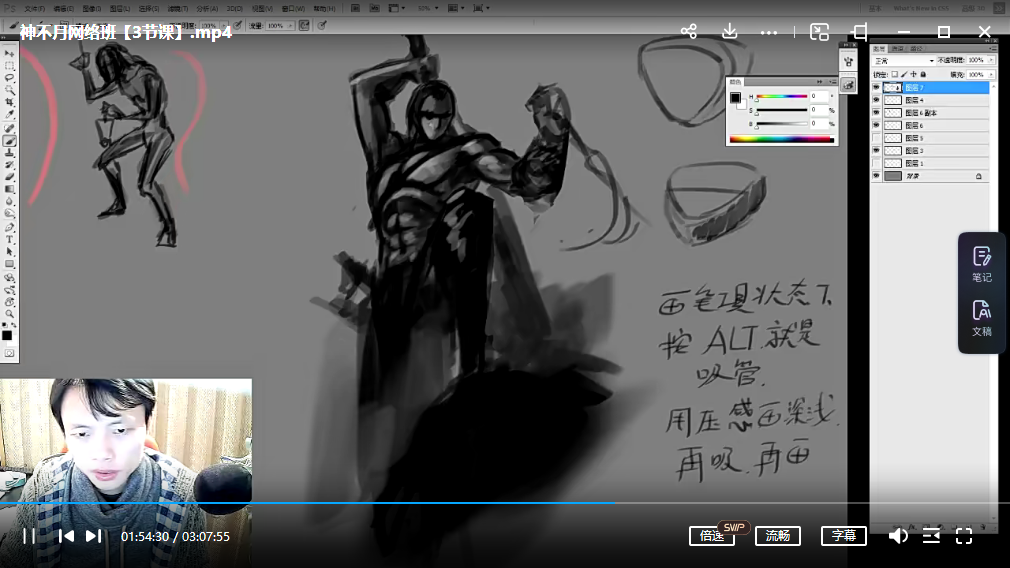Select the Pen tool

click(9, 227)
